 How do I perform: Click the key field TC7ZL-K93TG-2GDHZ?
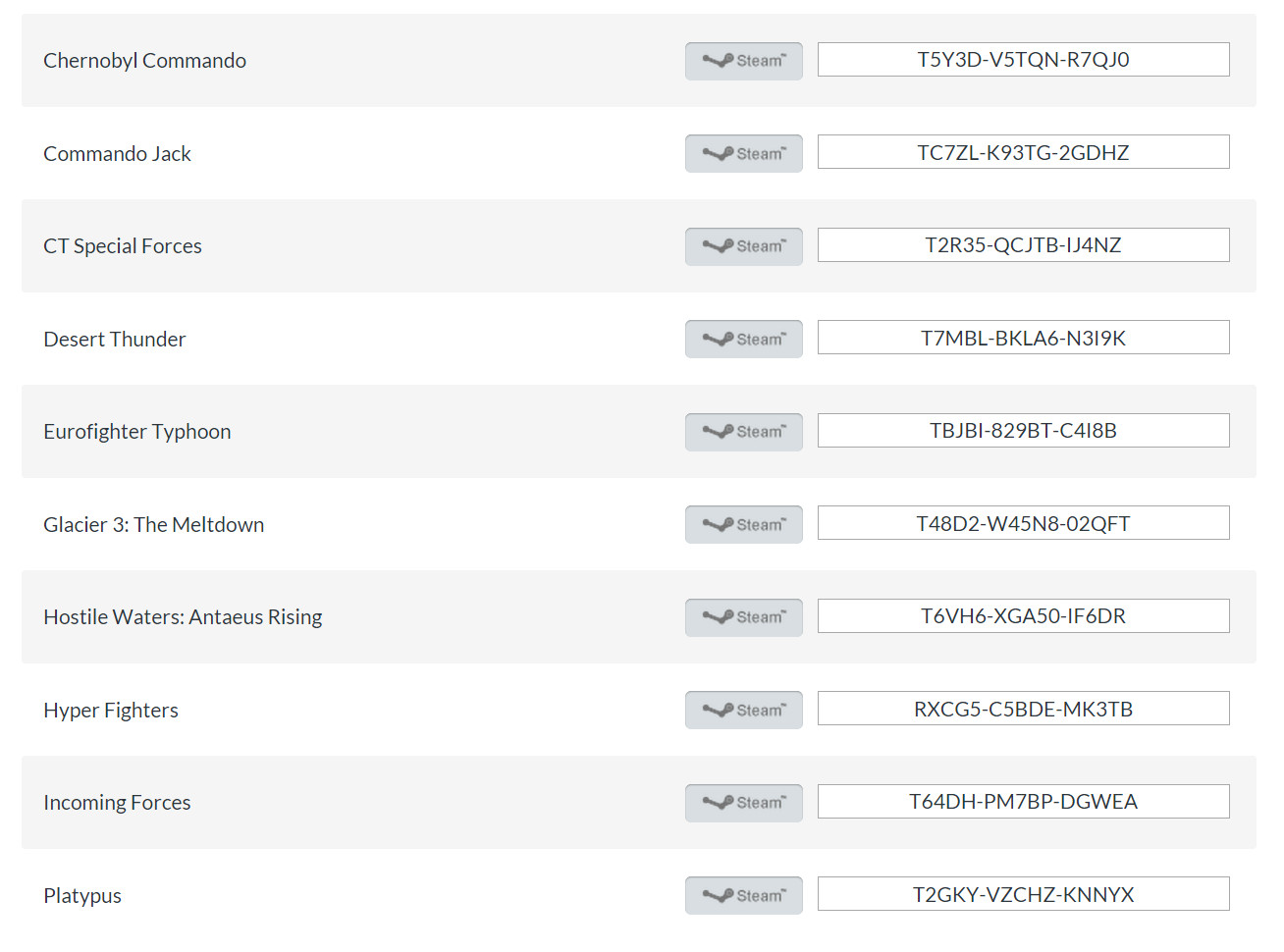[1023, 152]
